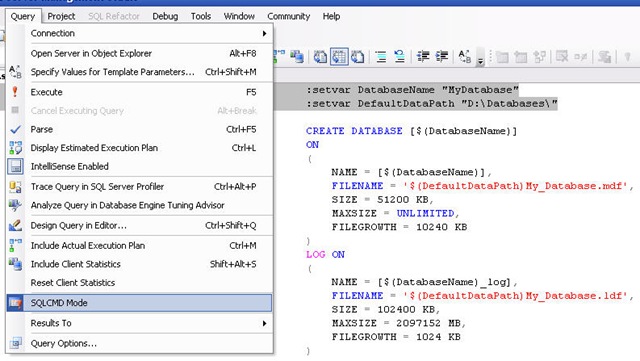This screenshot has width=640, height=361.
Task: Switch output to Results to Text toolbar icon
Action: 320,57
